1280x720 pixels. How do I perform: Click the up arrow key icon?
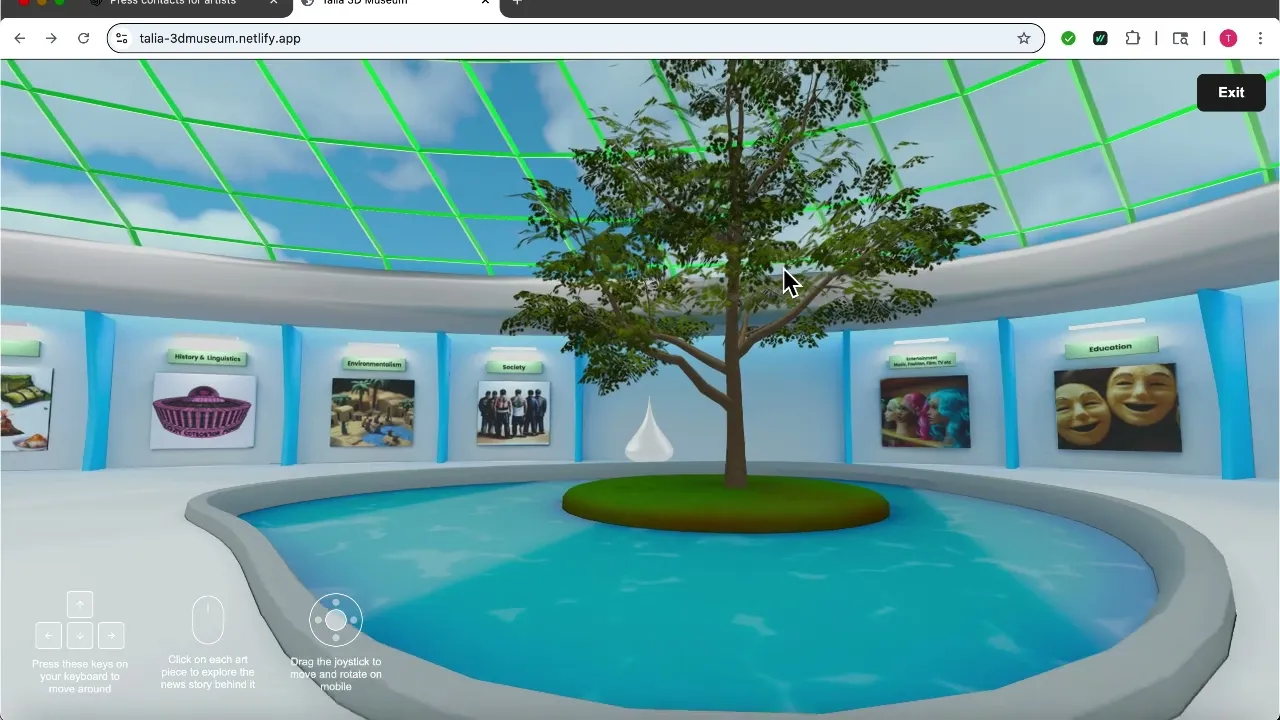click(80, 604)
